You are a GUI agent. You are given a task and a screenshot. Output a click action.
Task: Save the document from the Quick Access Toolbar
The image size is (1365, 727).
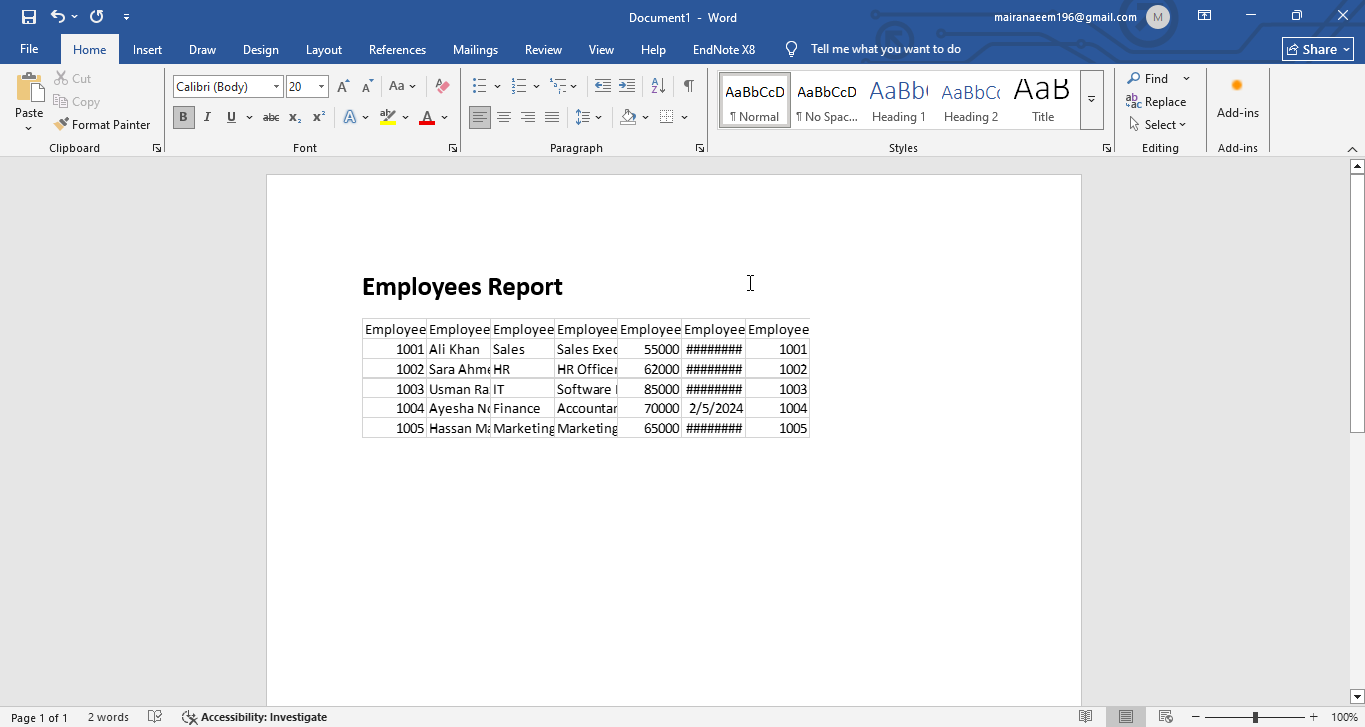point(29,17)
